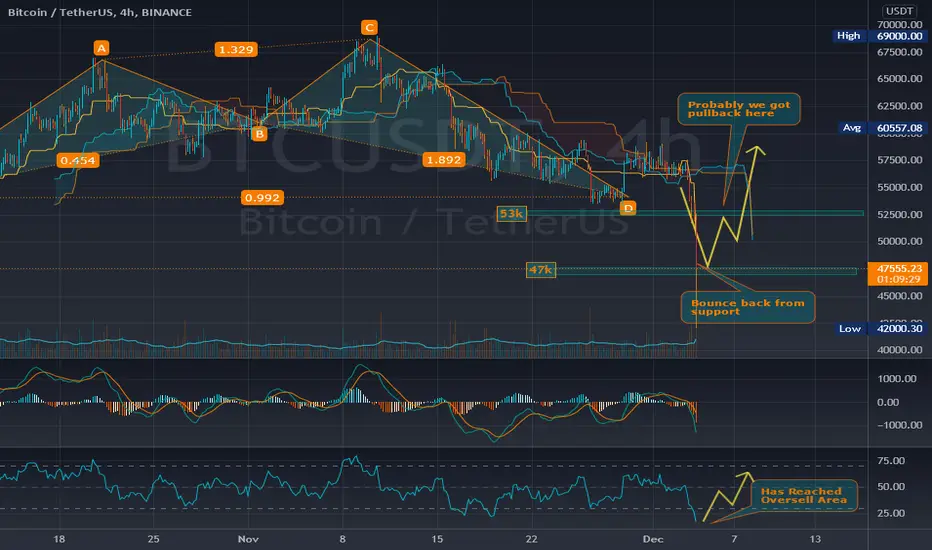The height and width of the screenshot is (550, 932).
Task: Select the USDT currency label
Action: pyautogui.click(x=899, y=11)
